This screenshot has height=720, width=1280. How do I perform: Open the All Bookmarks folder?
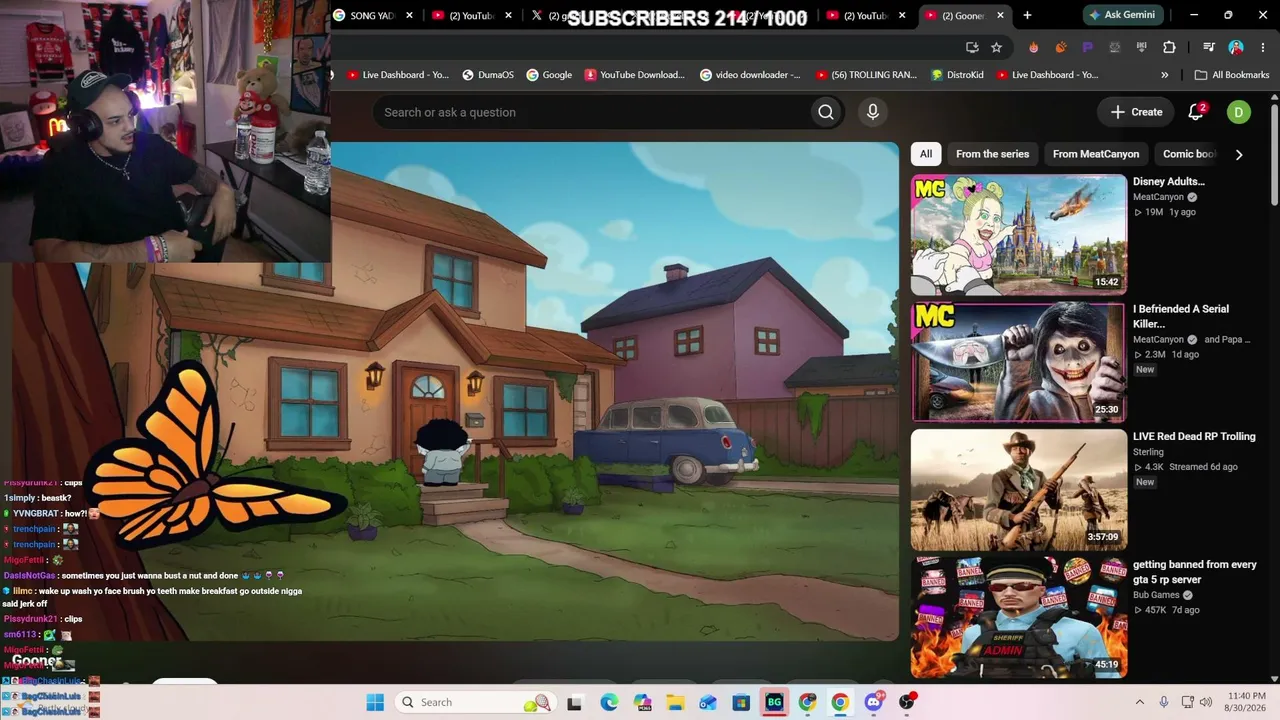(x=1232, y=75)
